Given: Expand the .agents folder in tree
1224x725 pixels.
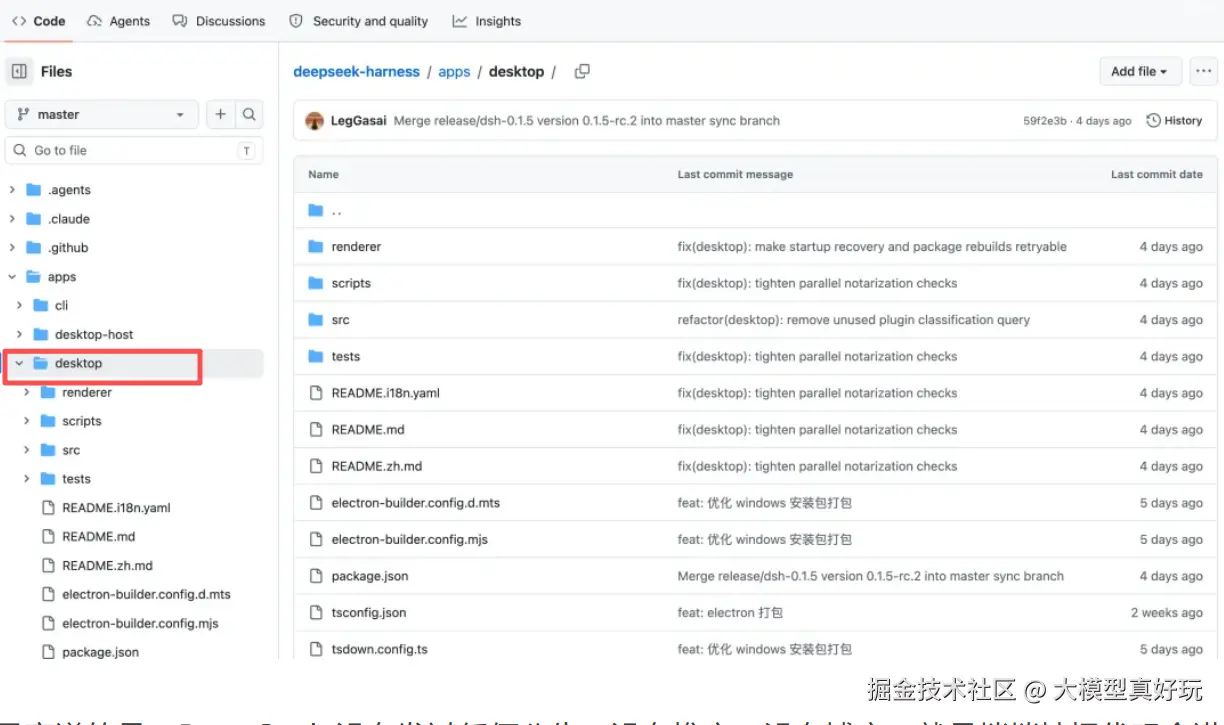Looking at the screenshot, I should [12, 190].
